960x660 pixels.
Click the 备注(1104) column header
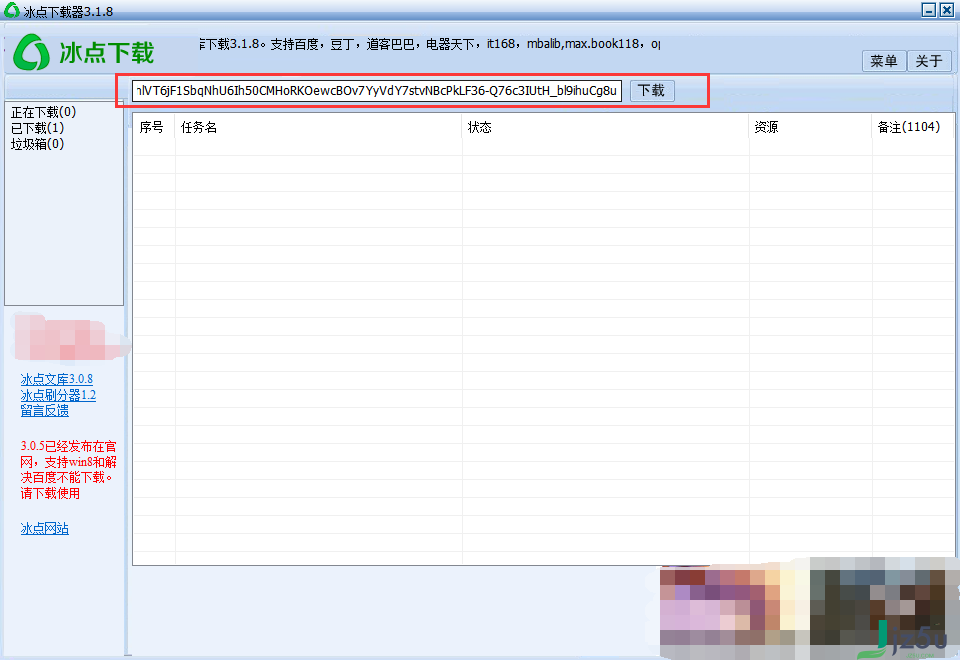point(912,127)
